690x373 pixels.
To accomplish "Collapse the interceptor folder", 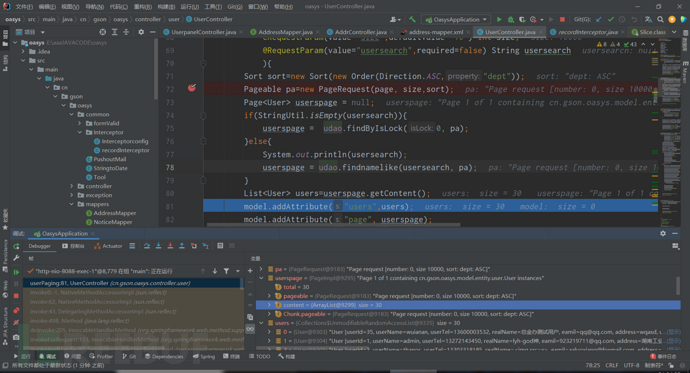I will pyautogui.click(x=80, y=132).
